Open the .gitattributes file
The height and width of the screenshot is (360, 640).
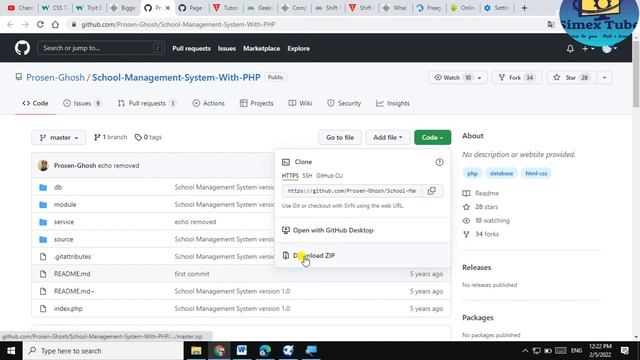[x=72, y=257]
